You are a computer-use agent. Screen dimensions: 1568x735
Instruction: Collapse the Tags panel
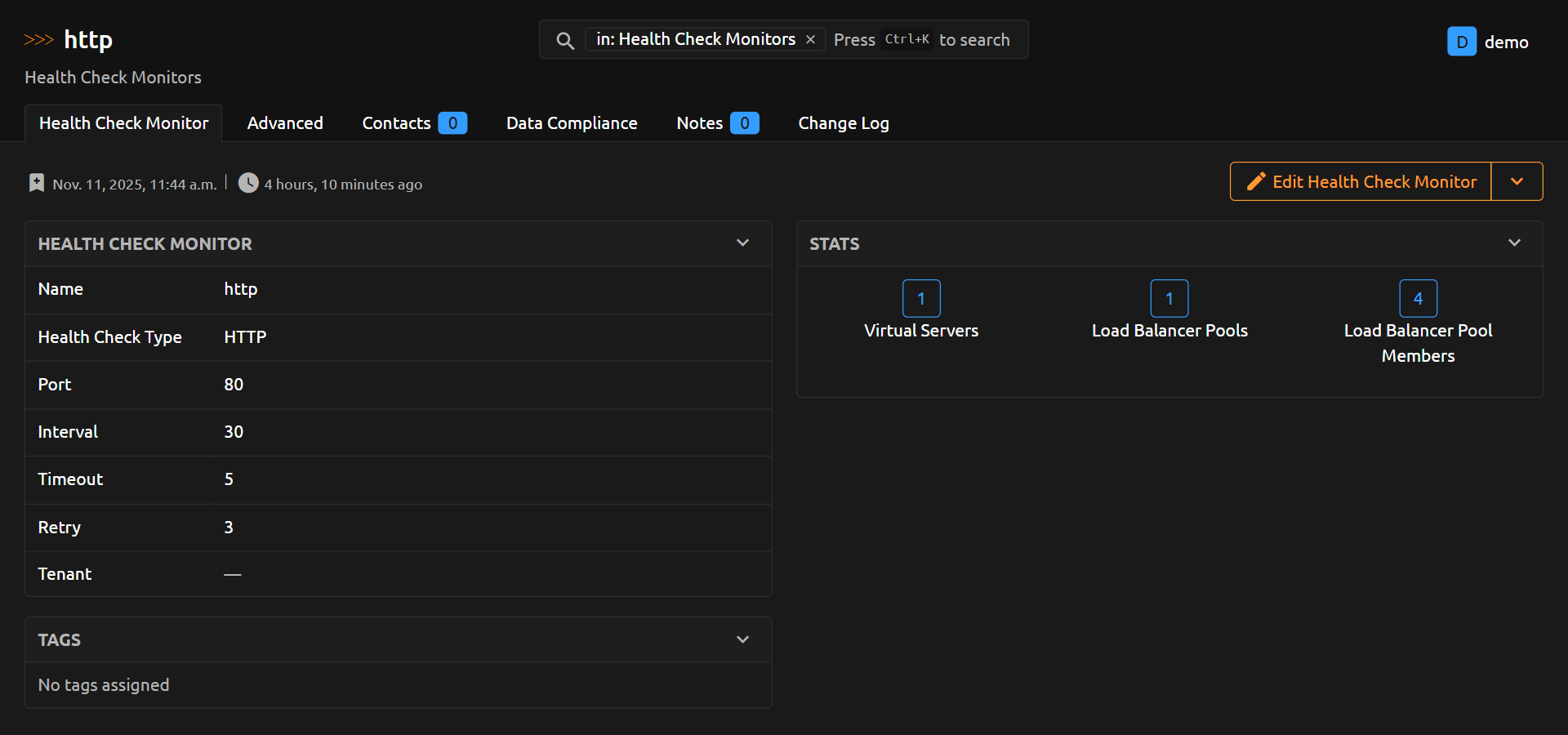(x=742, y=639)
